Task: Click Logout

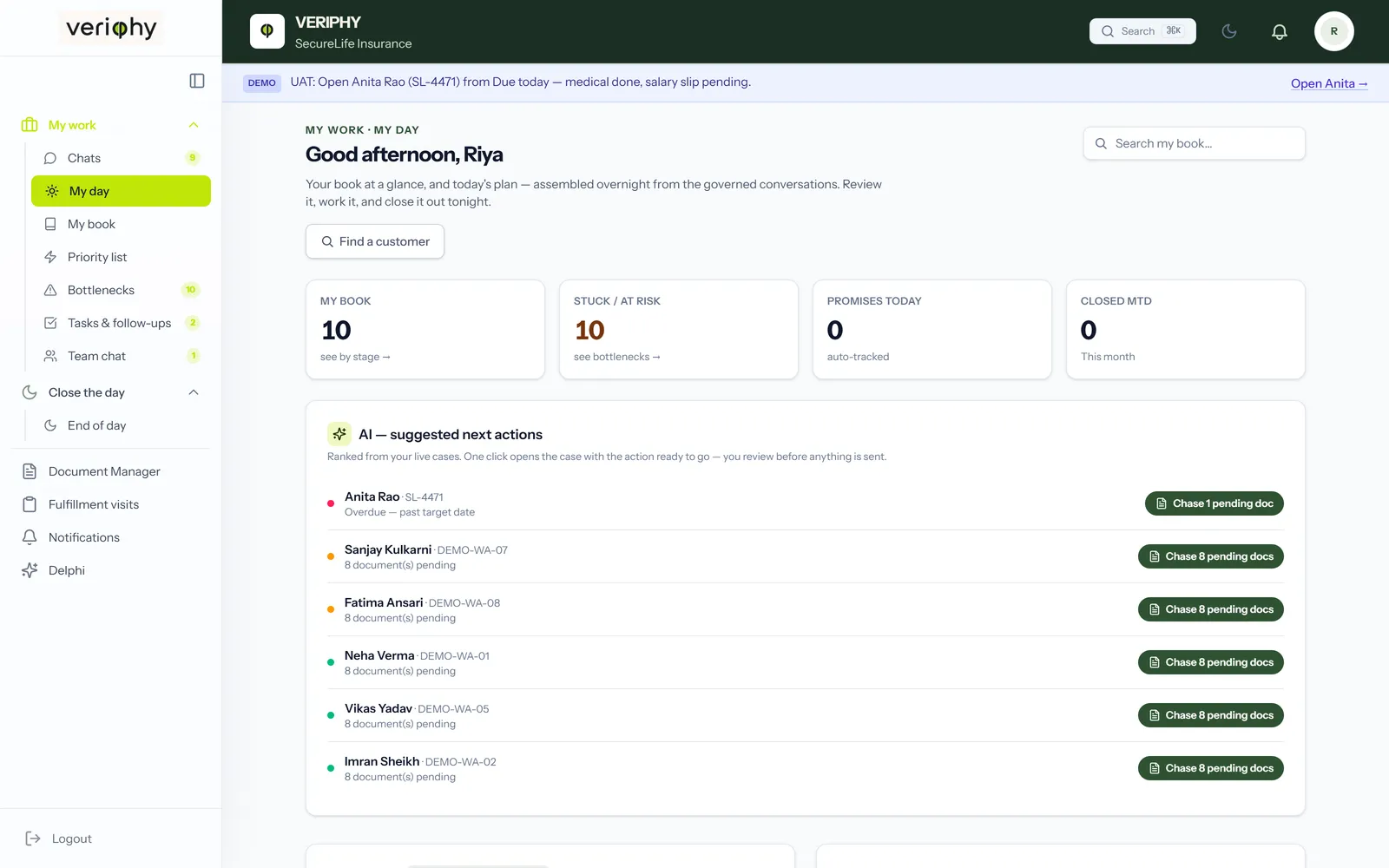Action: pyautogui.click(x=59, y=838)
